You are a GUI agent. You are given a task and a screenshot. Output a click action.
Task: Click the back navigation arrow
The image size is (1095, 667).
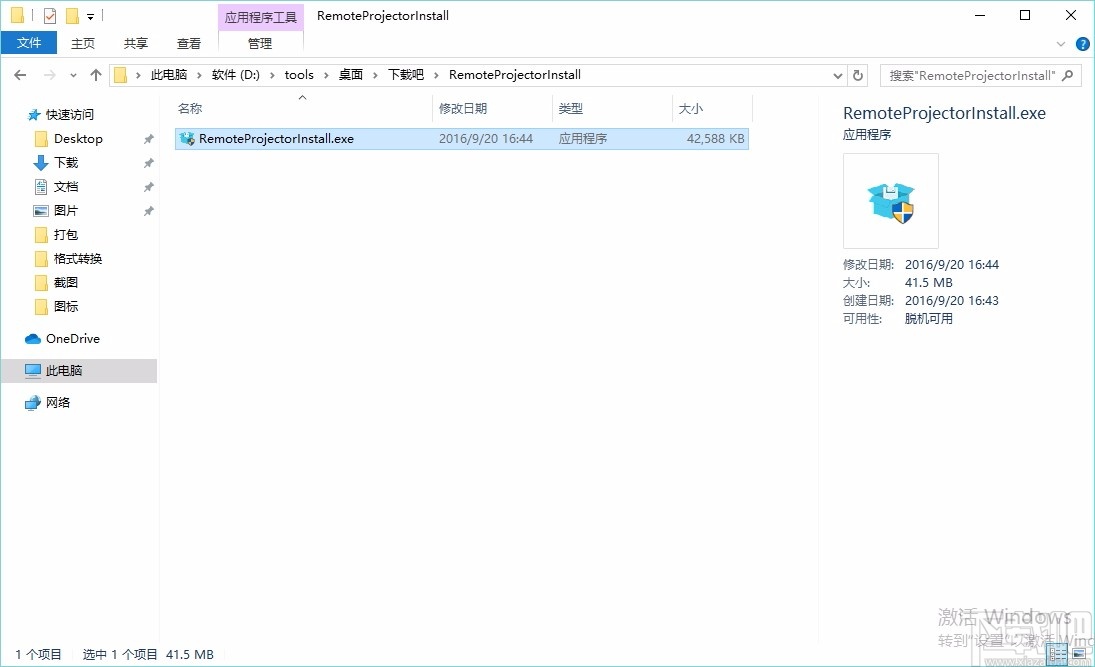(19, 74)
